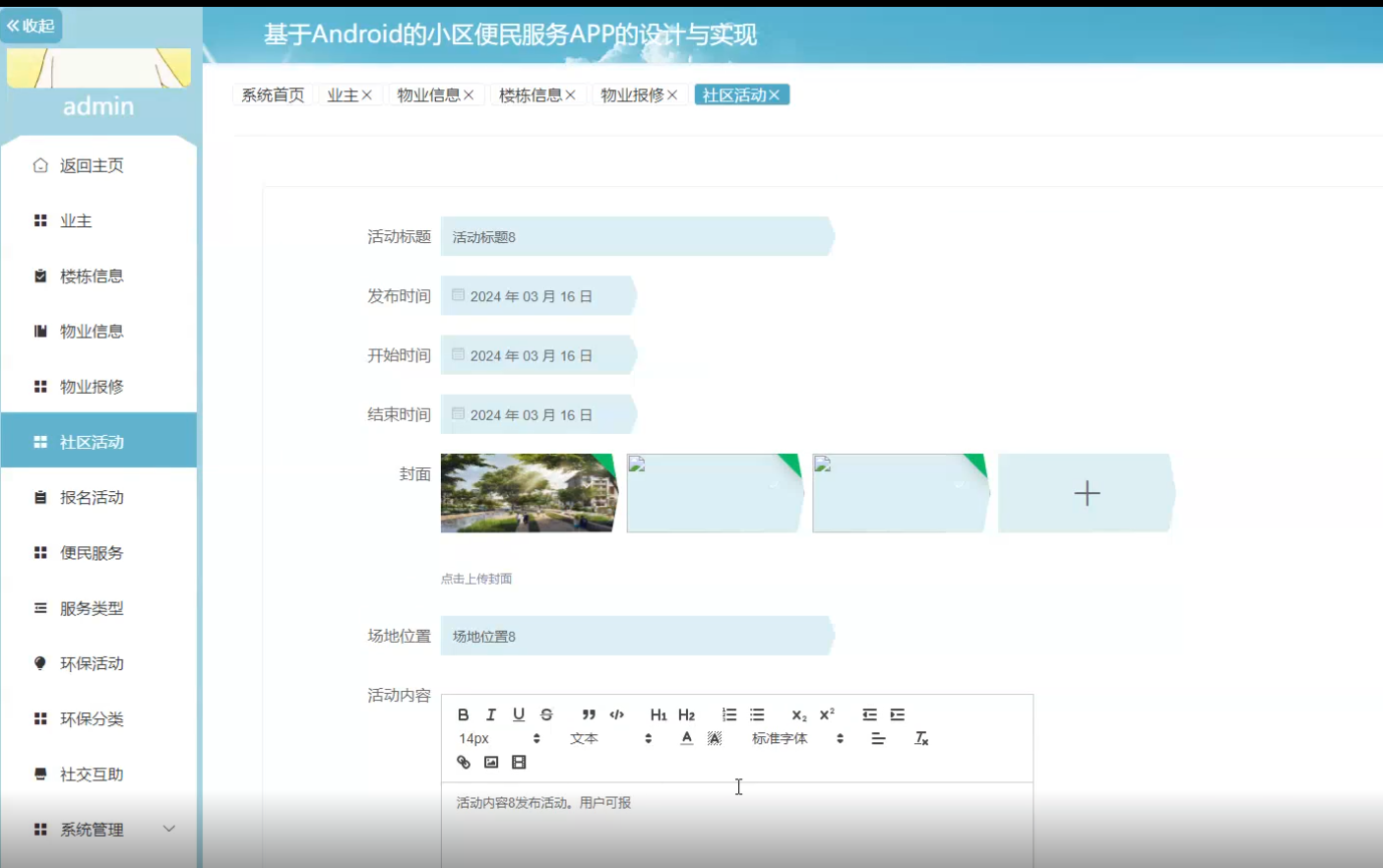Clear text formatting
1383x868 pixels.
click(x=921, y=738)
